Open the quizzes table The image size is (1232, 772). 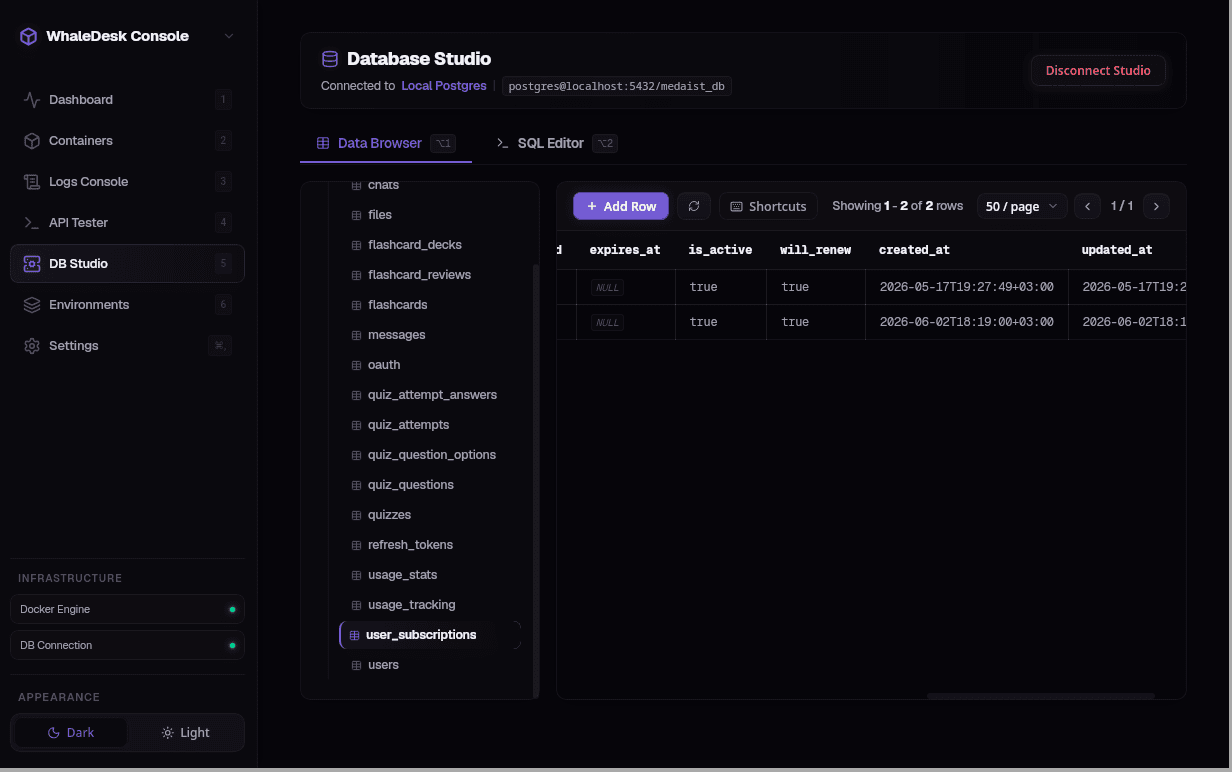click(x=431, y=515)
